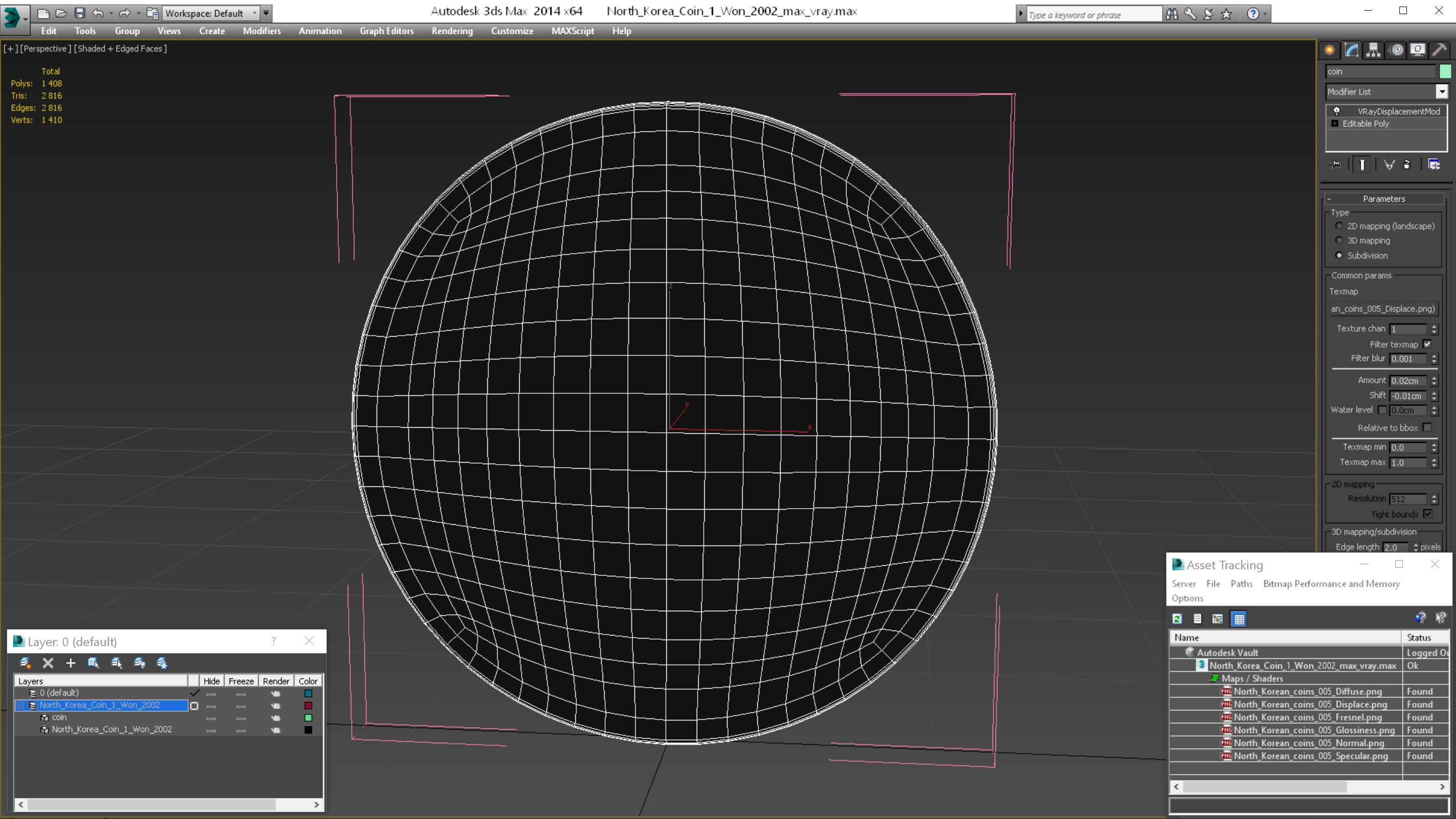Viewport: 1456px width, 819px height.
Task: Open the Rendering menu
Action: pos(452,31)
